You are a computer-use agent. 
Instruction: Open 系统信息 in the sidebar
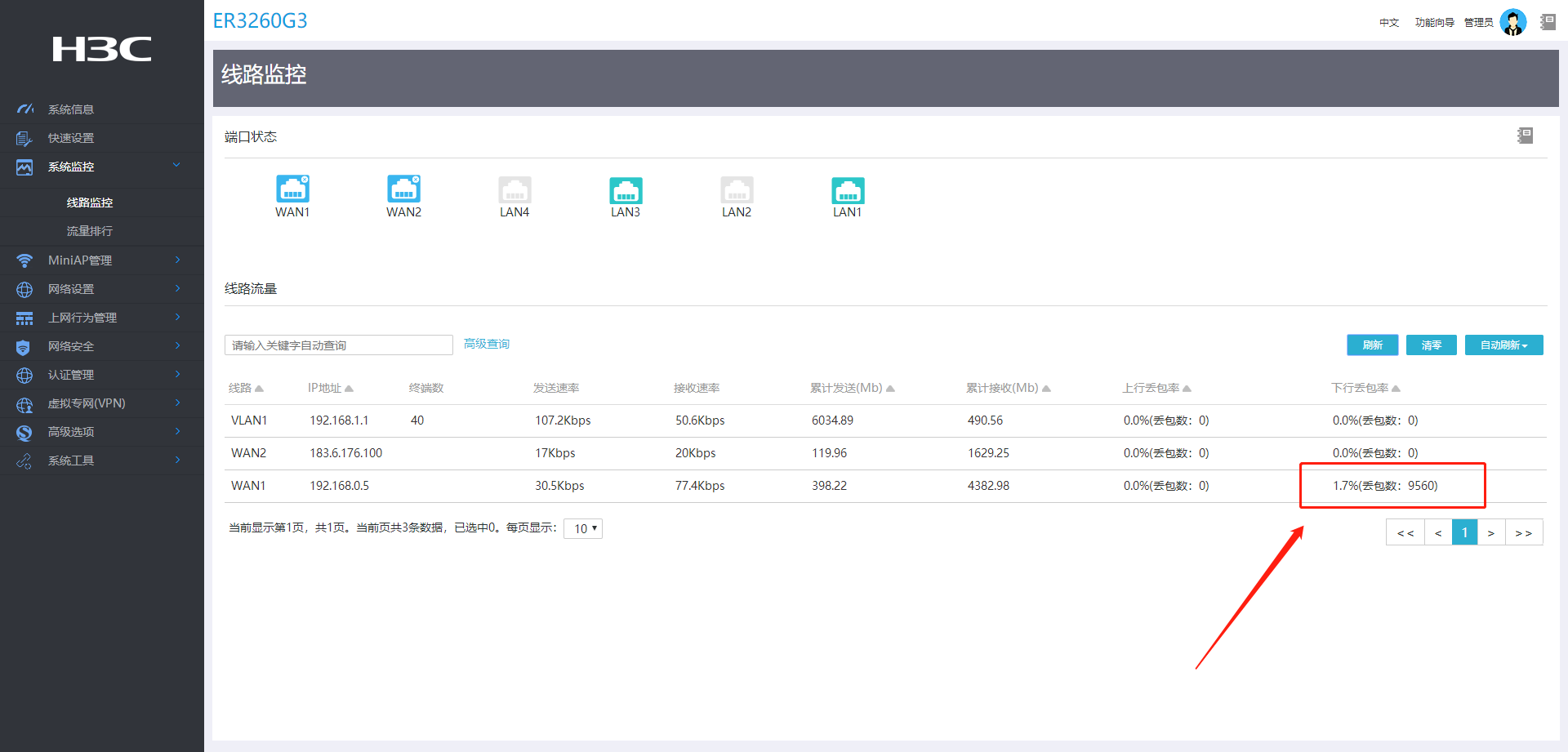[x=71, y=109]
